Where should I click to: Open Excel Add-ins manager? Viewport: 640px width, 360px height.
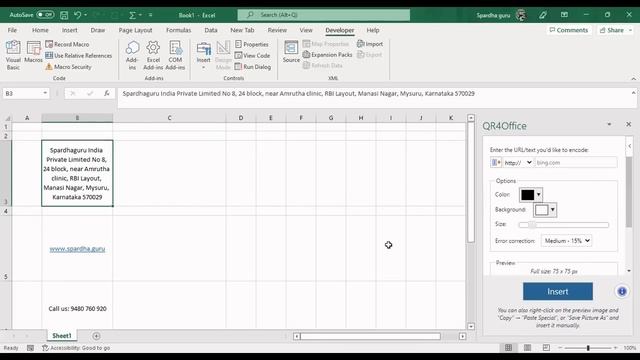click(153, 55)
